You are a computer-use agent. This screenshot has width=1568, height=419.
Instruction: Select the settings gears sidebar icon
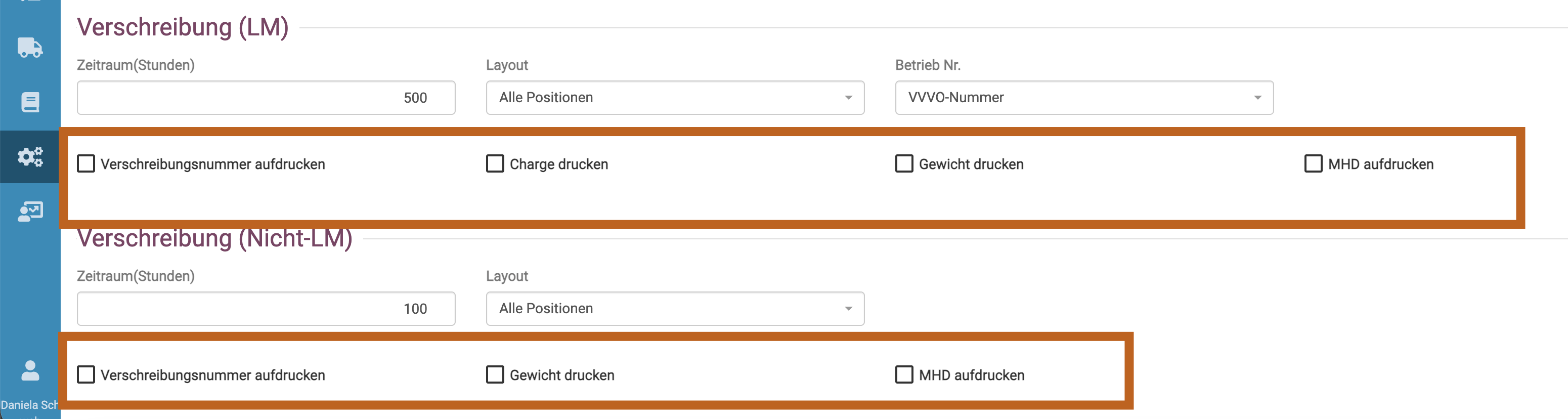click(30, 156)
